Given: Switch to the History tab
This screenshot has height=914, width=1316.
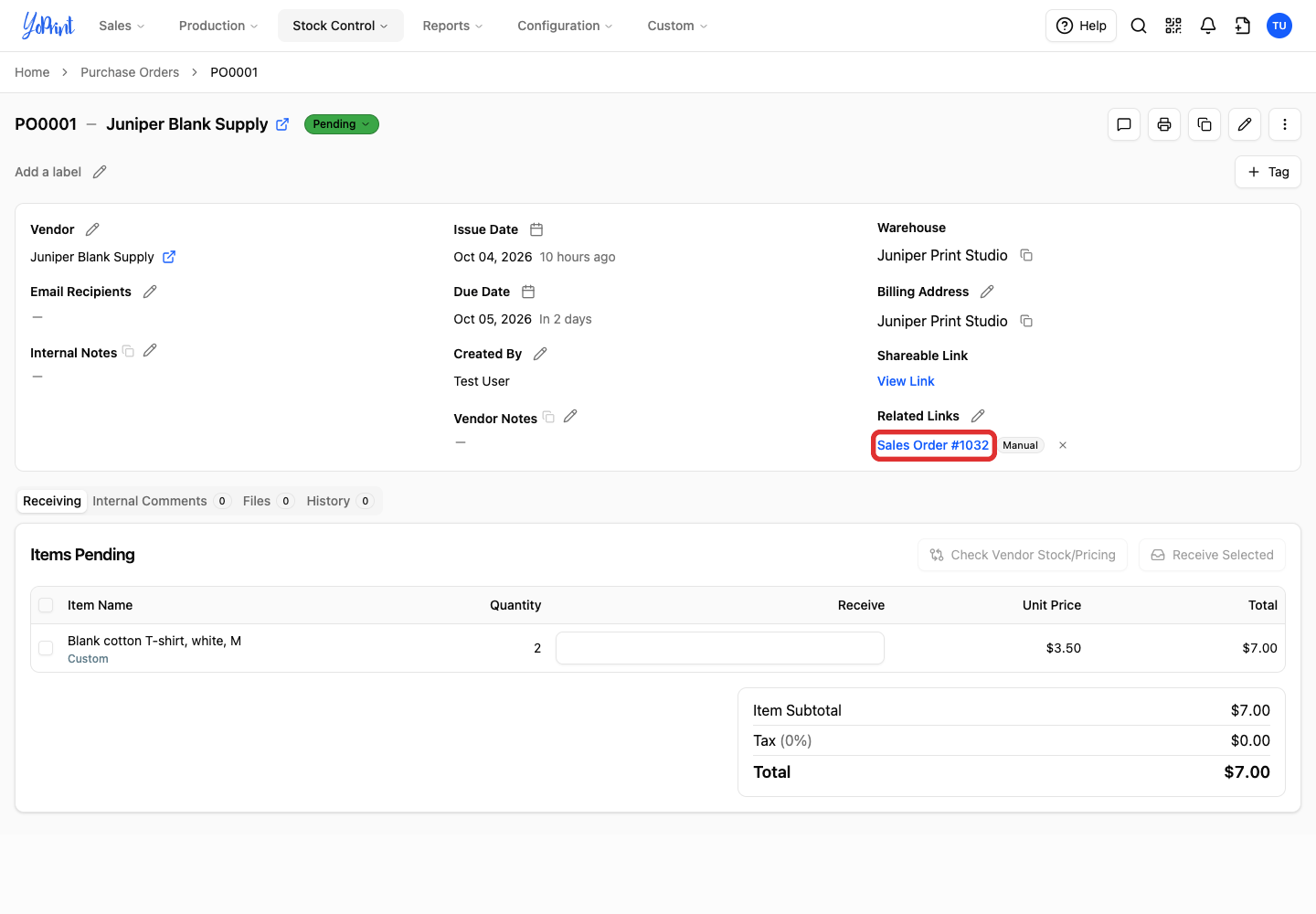Looking at the screenshot, I should 340,501.
